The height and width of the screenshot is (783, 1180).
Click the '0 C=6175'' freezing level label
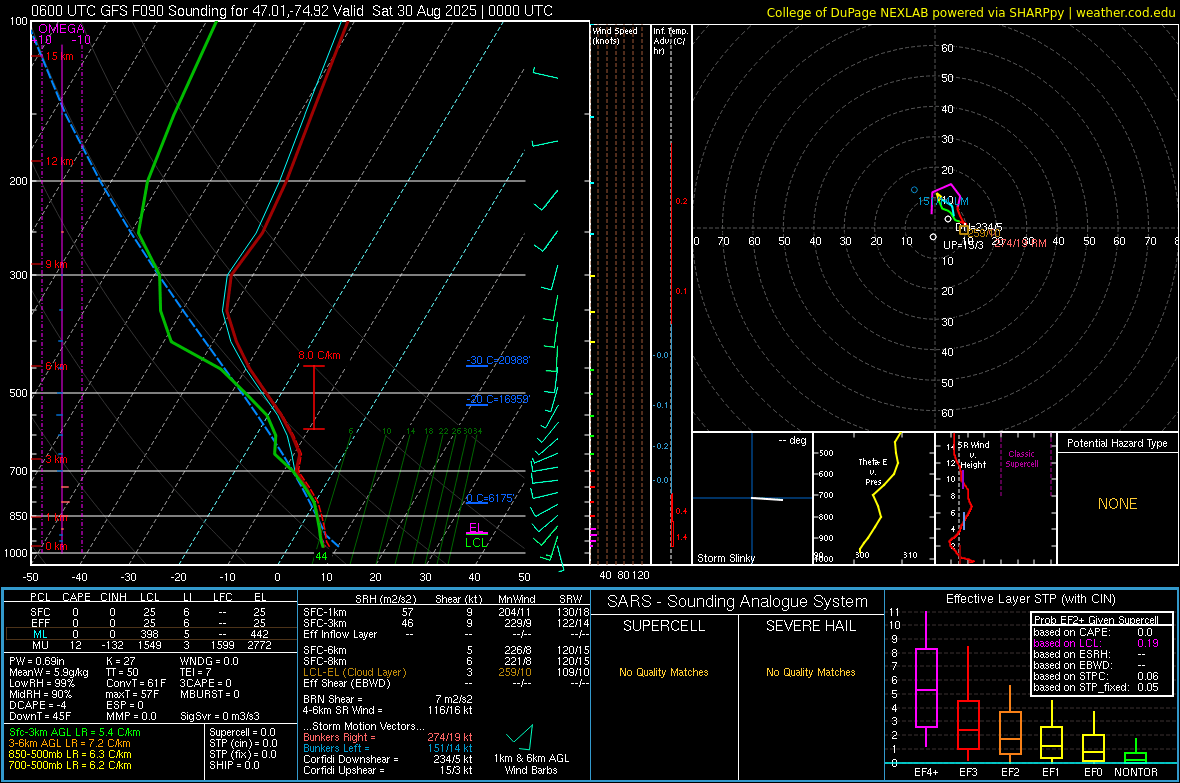click(x=490, y=498)
